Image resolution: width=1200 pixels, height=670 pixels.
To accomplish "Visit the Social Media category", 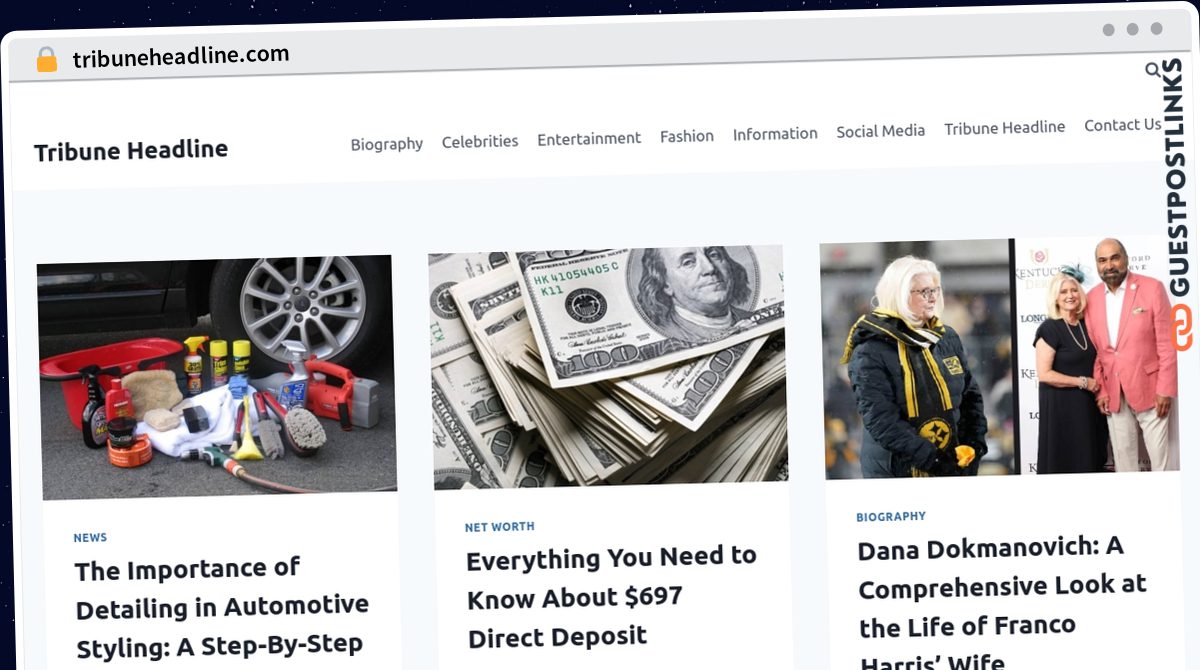I will (x=881, y=130).
